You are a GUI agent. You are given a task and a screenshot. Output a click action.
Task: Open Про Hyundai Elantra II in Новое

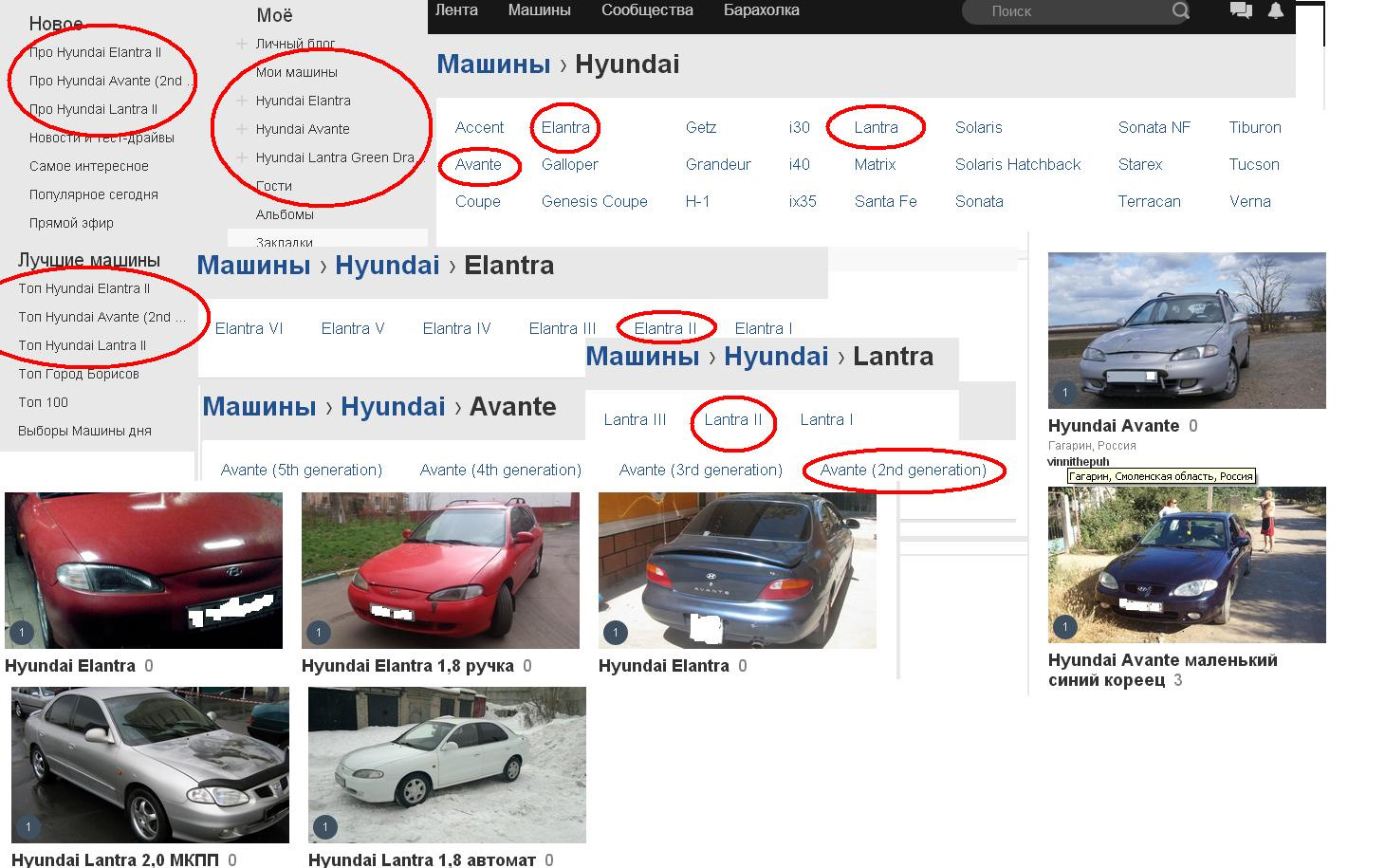95,52
